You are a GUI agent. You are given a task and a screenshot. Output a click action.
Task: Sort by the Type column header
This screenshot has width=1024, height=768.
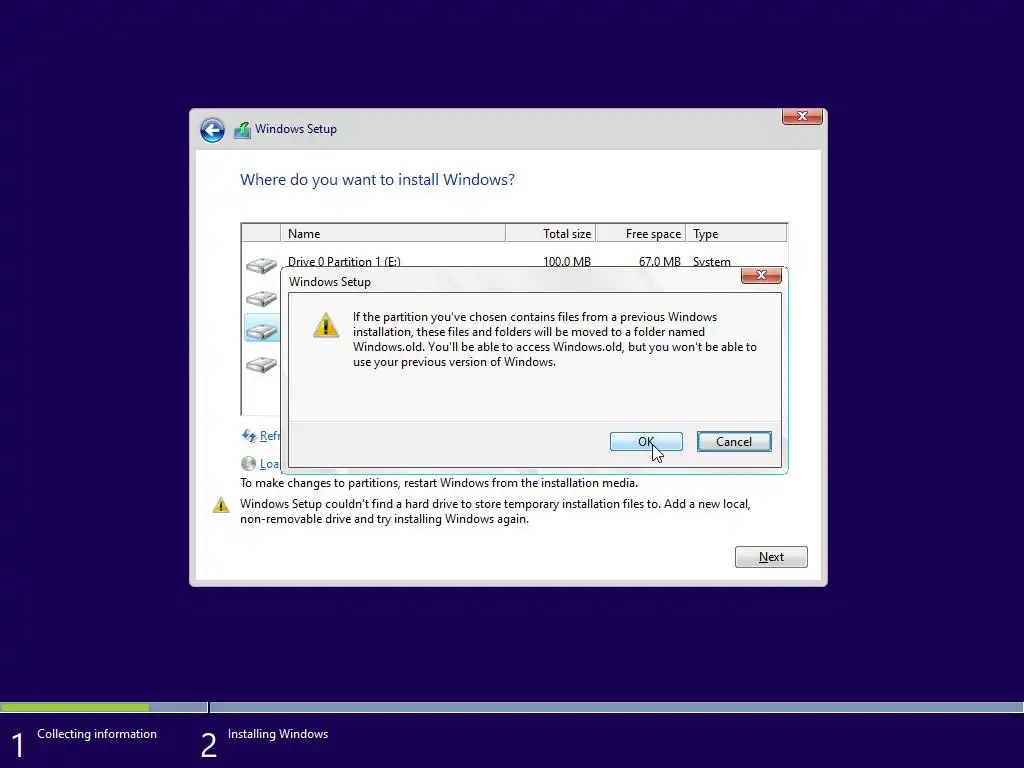click(736, 233)
